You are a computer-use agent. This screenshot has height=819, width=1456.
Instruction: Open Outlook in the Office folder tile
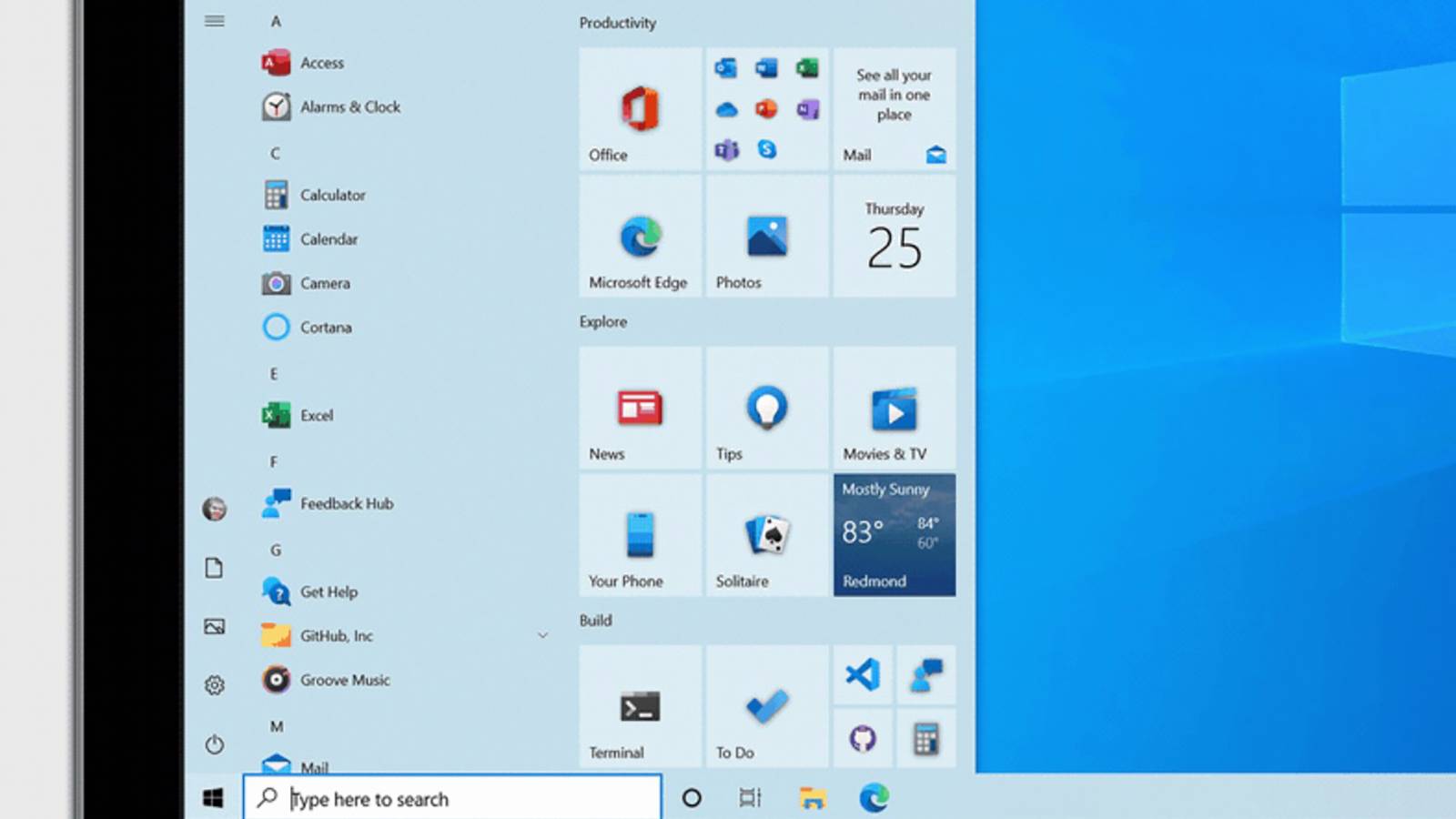(x=726, y=68)
